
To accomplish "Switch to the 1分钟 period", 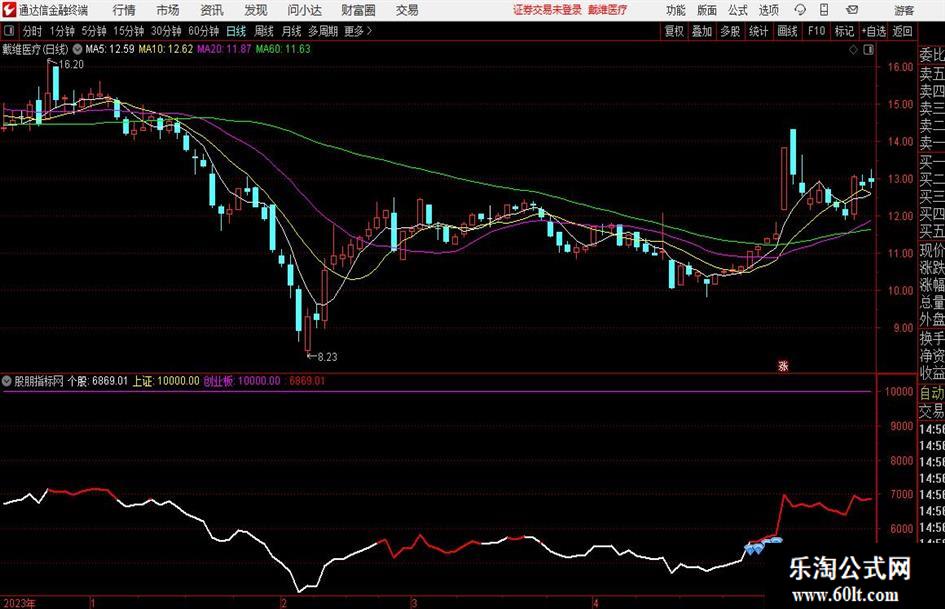I will pos(61,31).
